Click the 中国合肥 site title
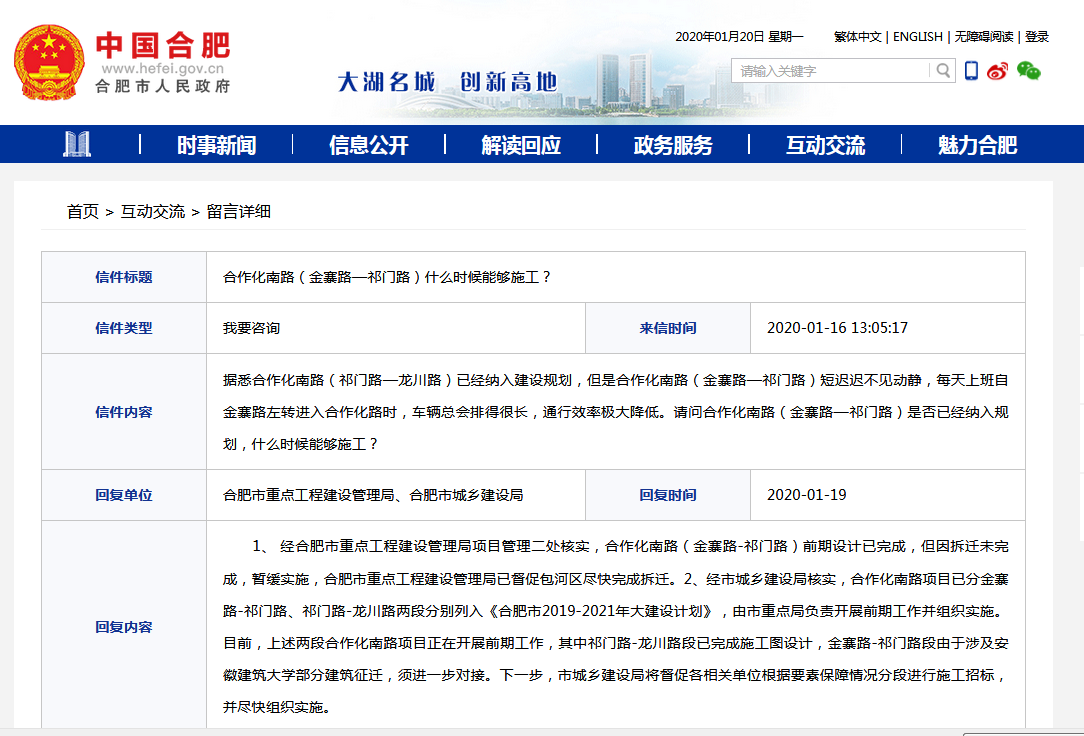 pyautogui.click(x=162, y=46)
